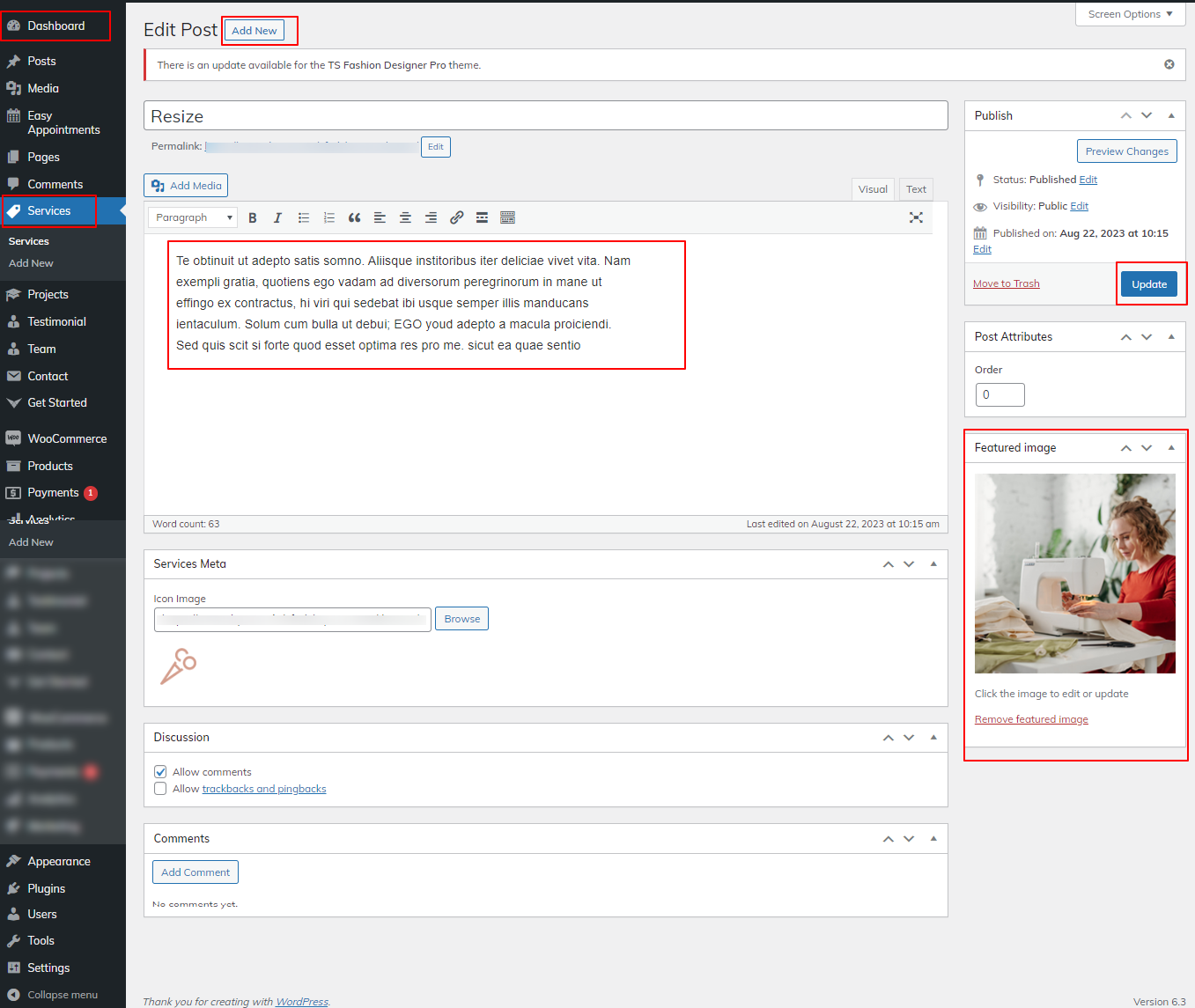
Task: Uncheck the Allow comments checkbox
Action: [x=160, y=772]
